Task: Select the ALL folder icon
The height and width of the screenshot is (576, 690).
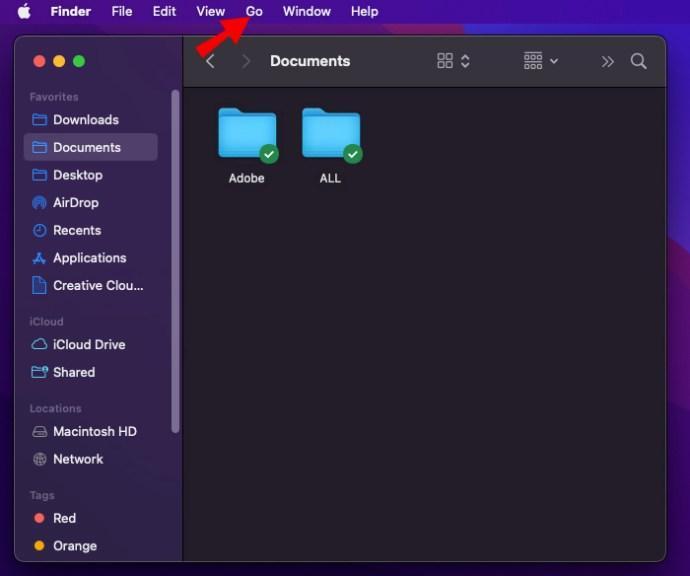Action: pyautogui.click(x=331, y=135)
